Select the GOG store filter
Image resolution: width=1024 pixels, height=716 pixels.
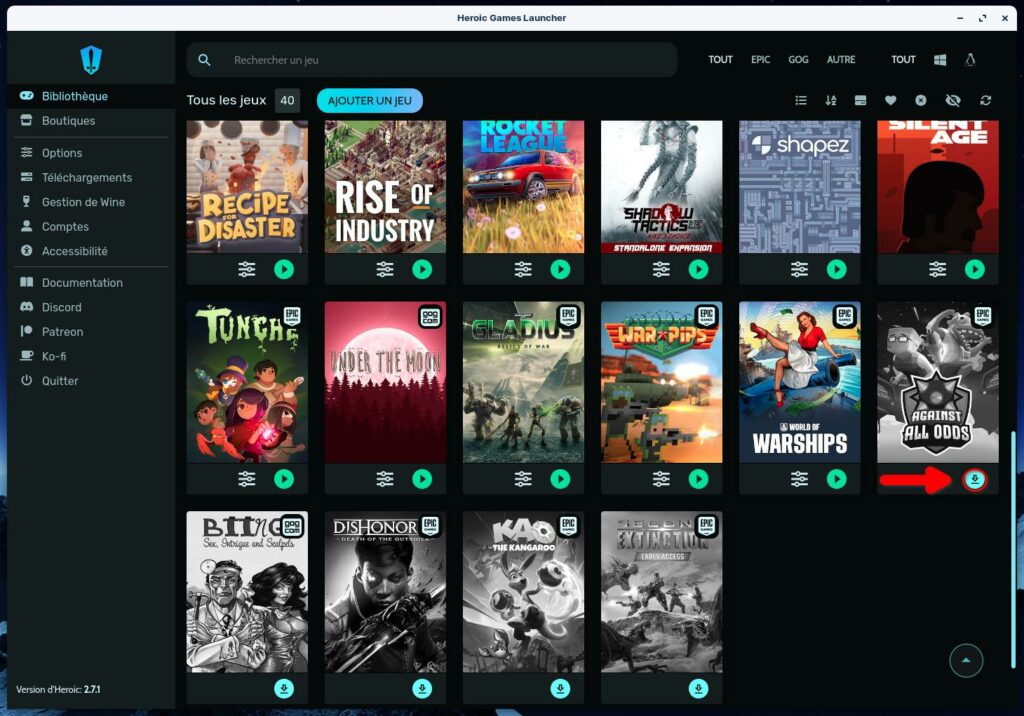coord(798,60)
